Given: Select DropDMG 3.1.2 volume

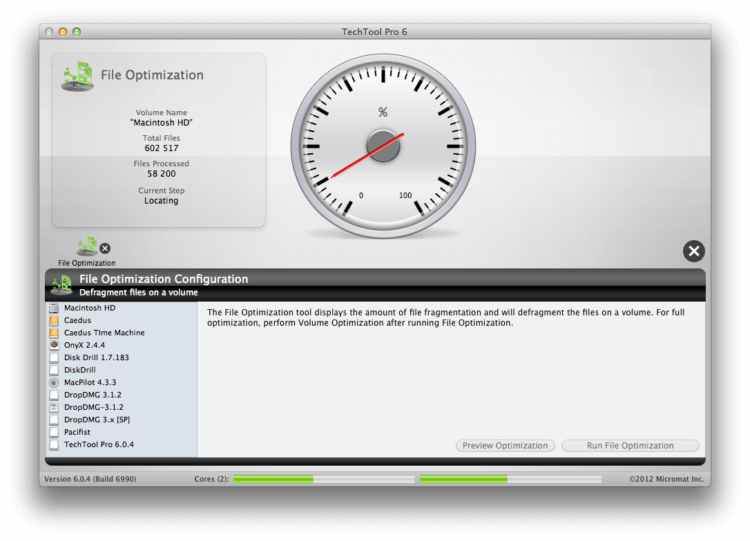Looking at the screenshot, I should 121,395.
